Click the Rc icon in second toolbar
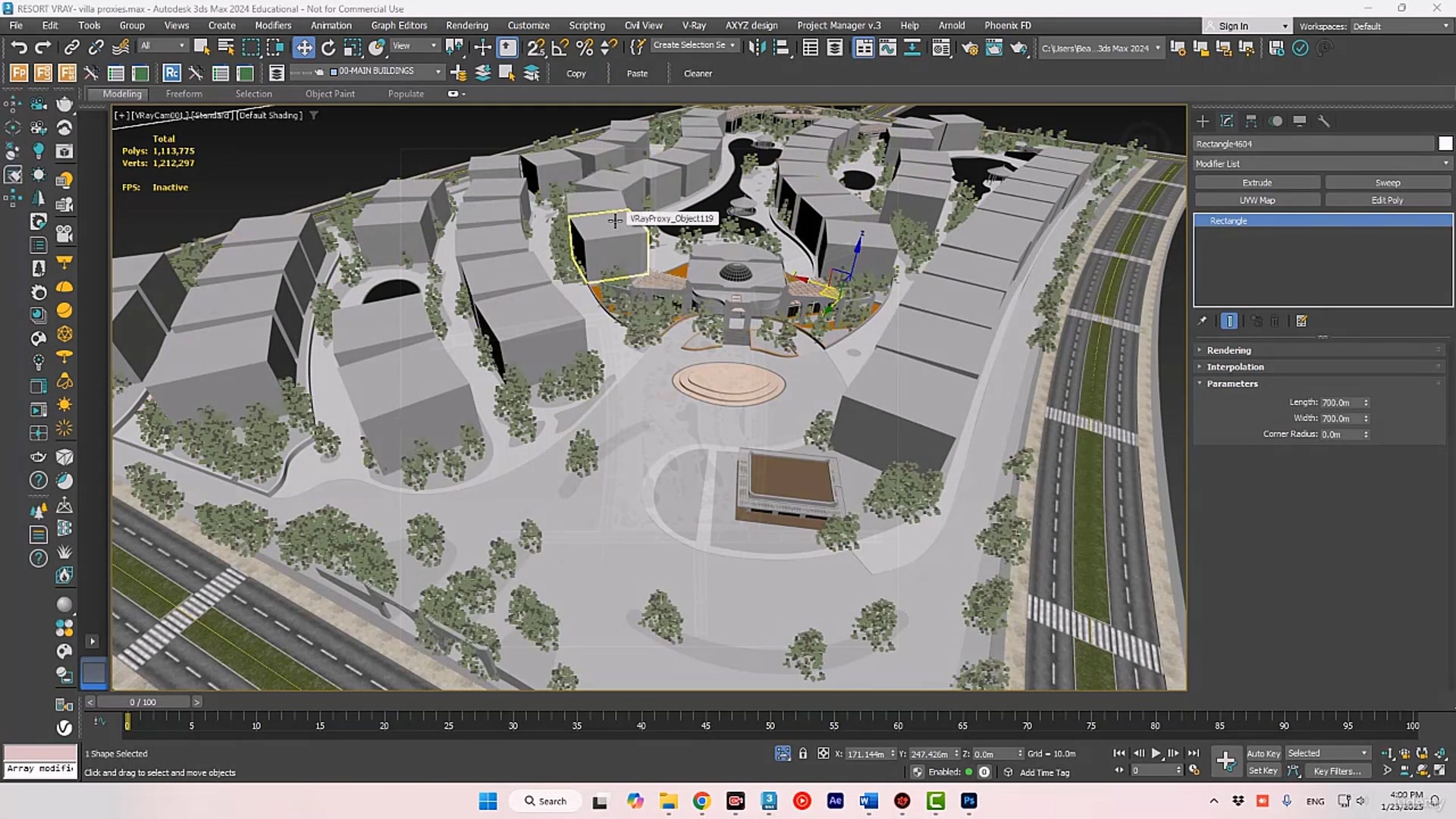Viewport: 1456px width, 819px height. pos(171,74)
